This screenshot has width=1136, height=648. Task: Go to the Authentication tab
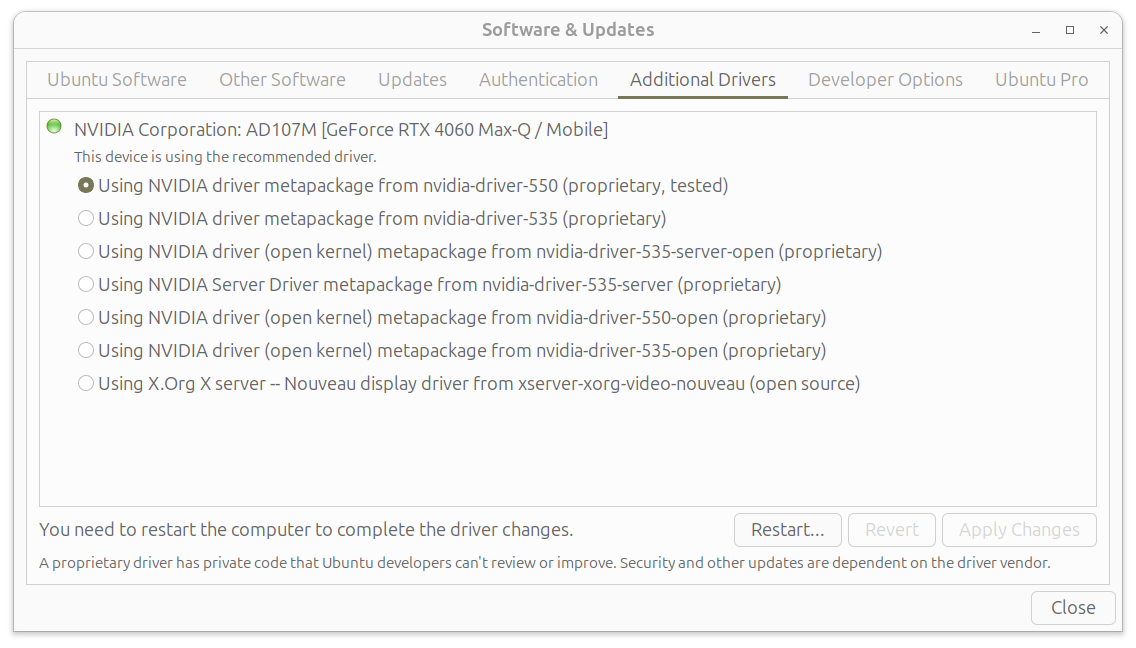538,79
